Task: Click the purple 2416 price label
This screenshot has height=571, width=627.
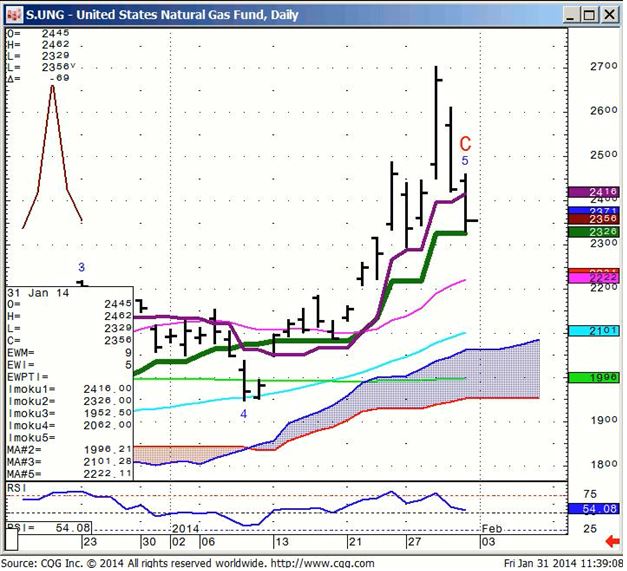Action: click(594, 192)
